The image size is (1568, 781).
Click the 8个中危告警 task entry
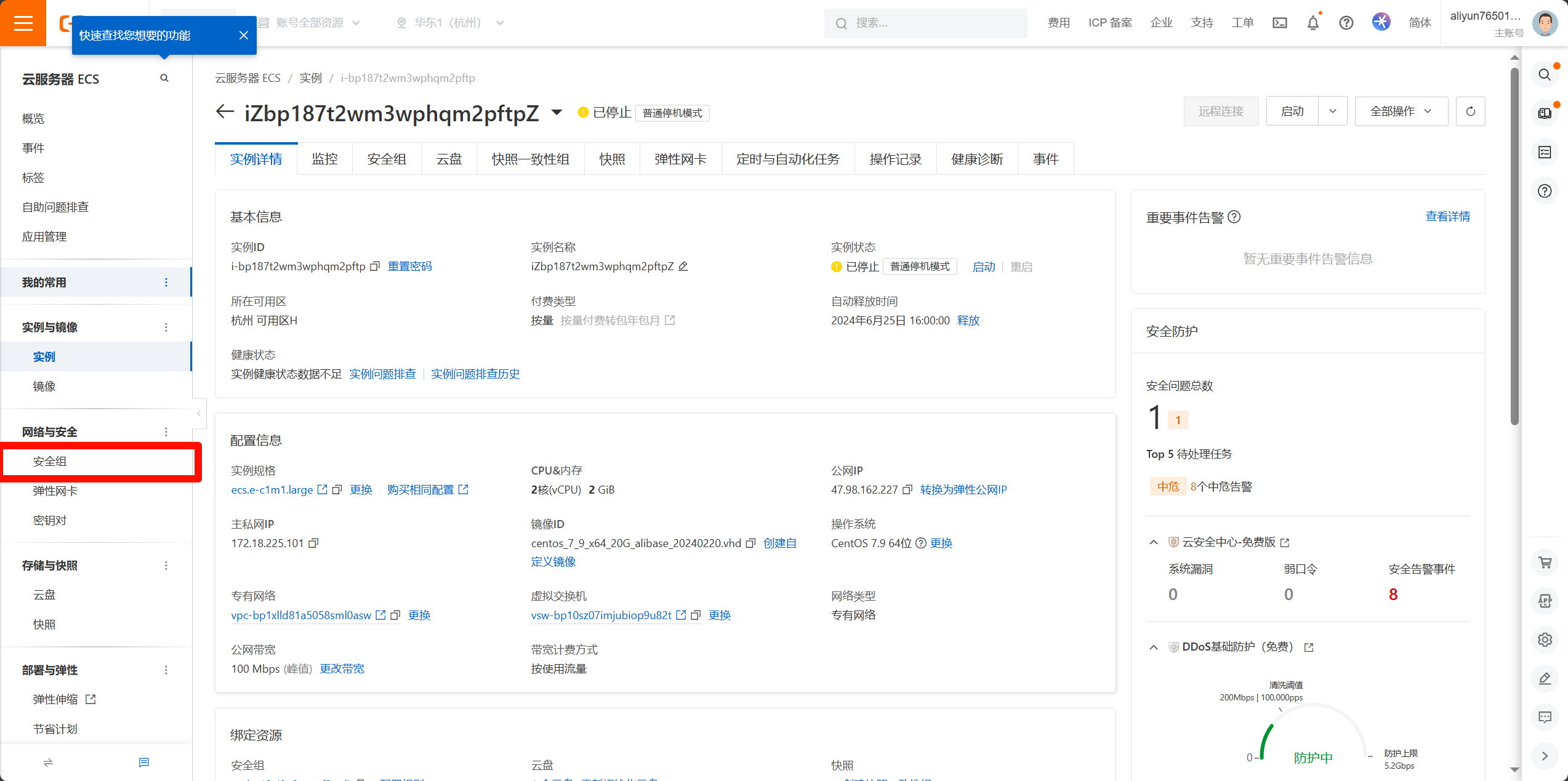1221,487
